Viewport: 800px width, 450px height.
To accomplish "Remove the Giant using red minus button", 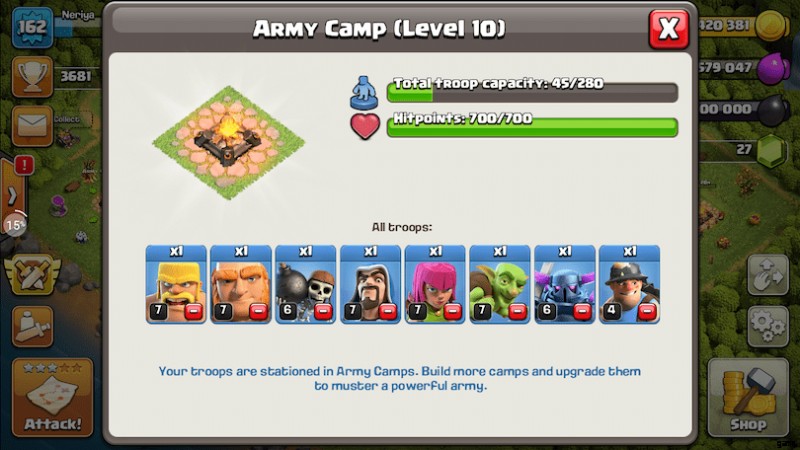I will click(x=258, y=311).
